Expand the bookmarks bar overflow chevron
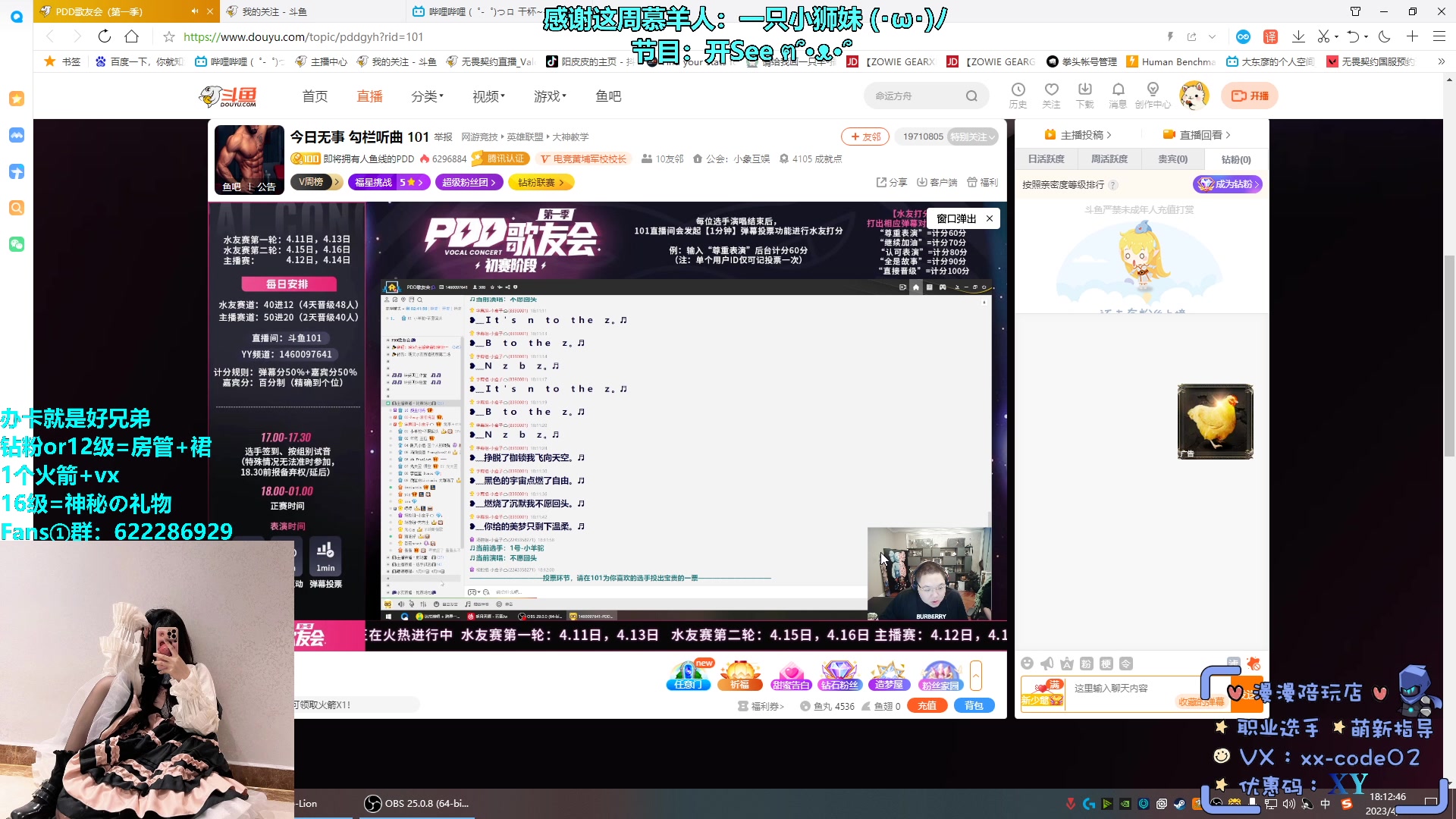The width and height of the screenshot is (1456, 819). [x=1441, y=61]
